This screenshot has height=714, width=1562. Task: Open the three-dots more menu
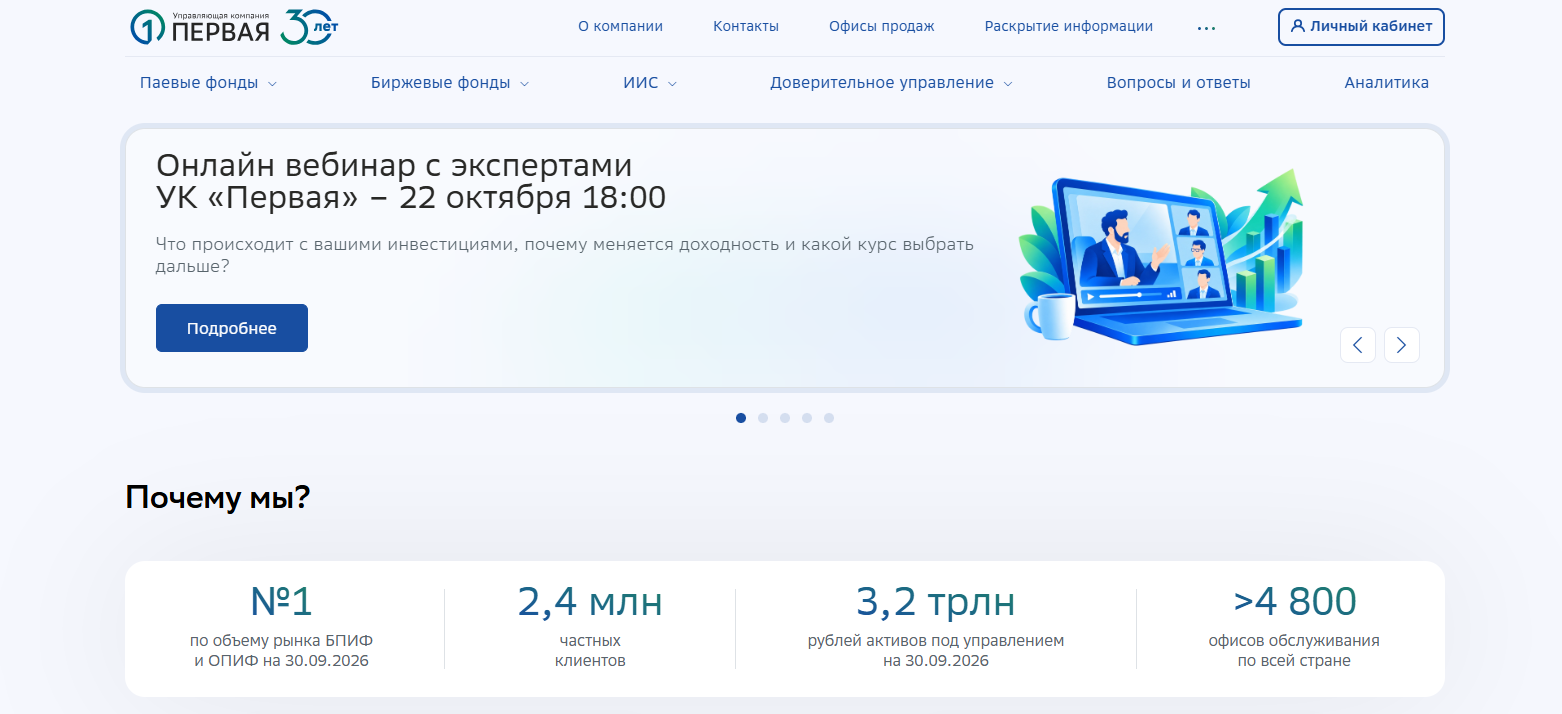point(1206,28)
